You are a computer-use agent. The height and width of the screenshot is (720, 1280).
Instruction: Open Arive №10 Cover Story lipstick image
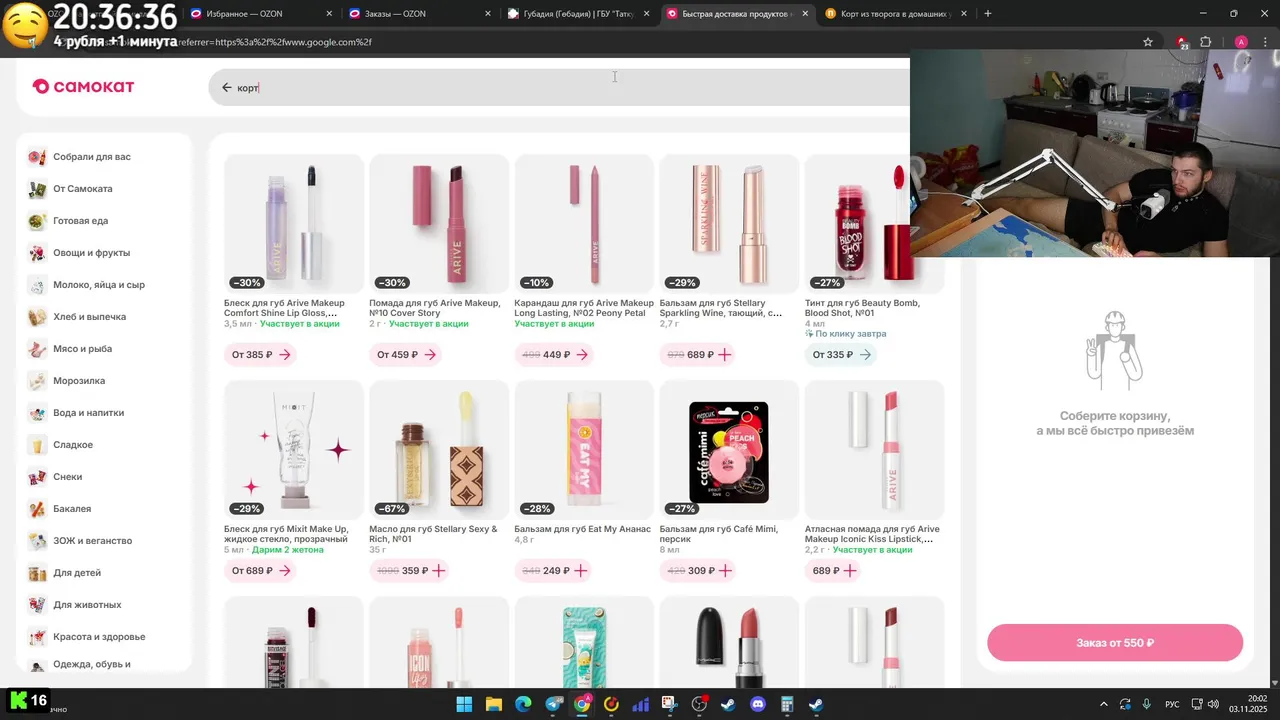(439, 224)
